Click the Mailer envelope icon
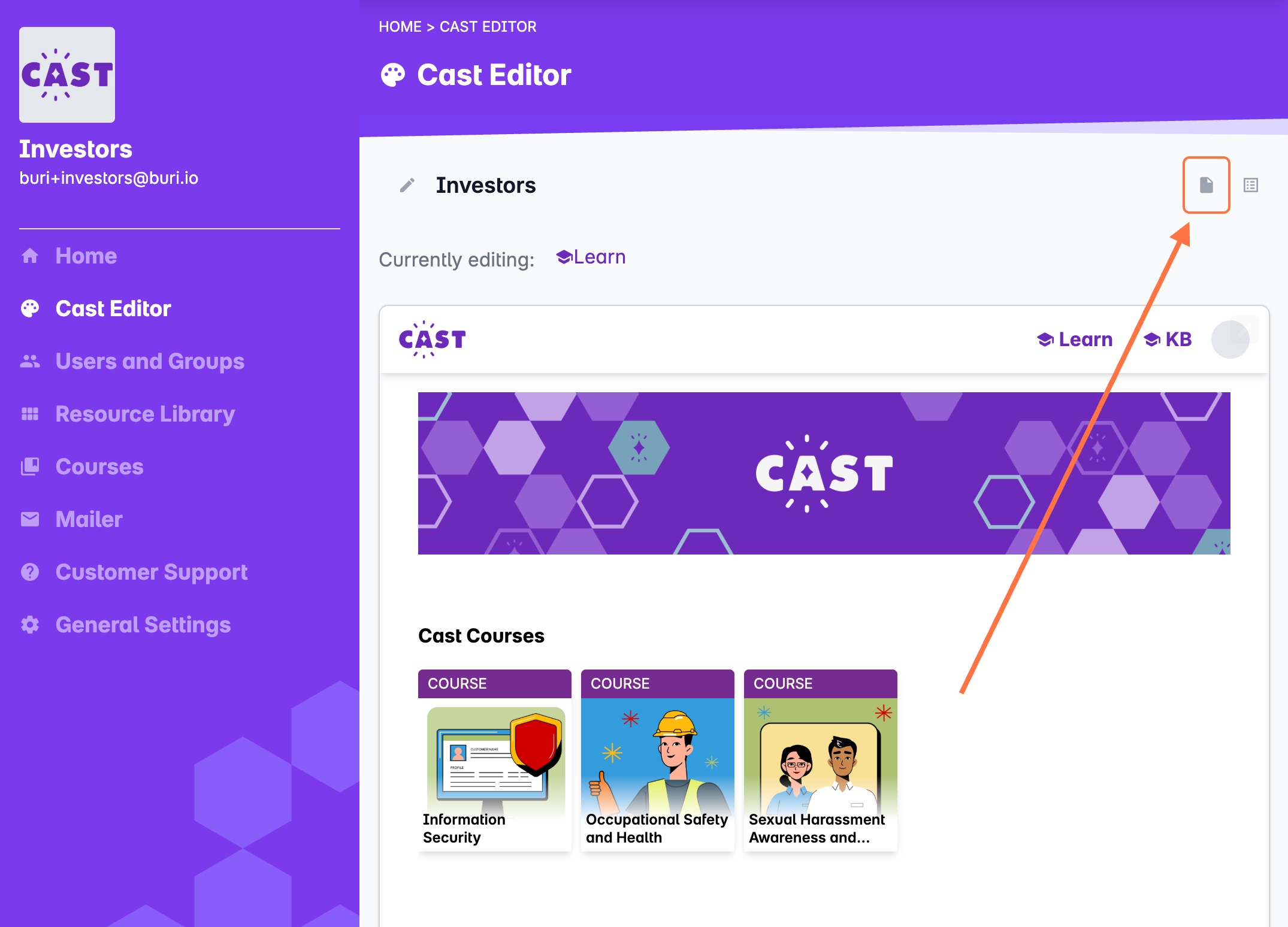The image size is (1288, 927). (x=30, y=519)
